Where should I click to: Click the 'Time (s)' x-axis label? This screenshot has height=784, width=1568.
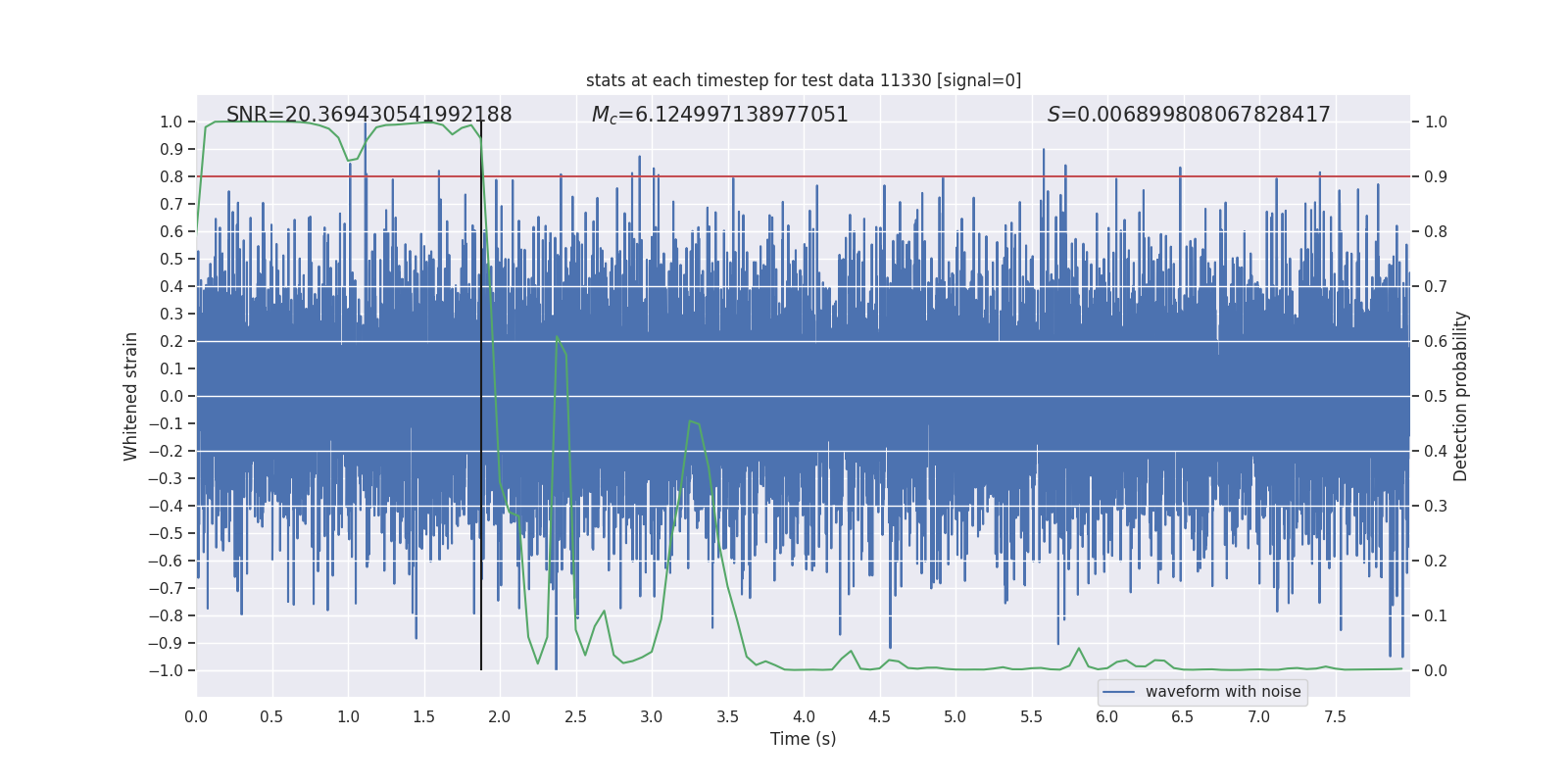804,739
